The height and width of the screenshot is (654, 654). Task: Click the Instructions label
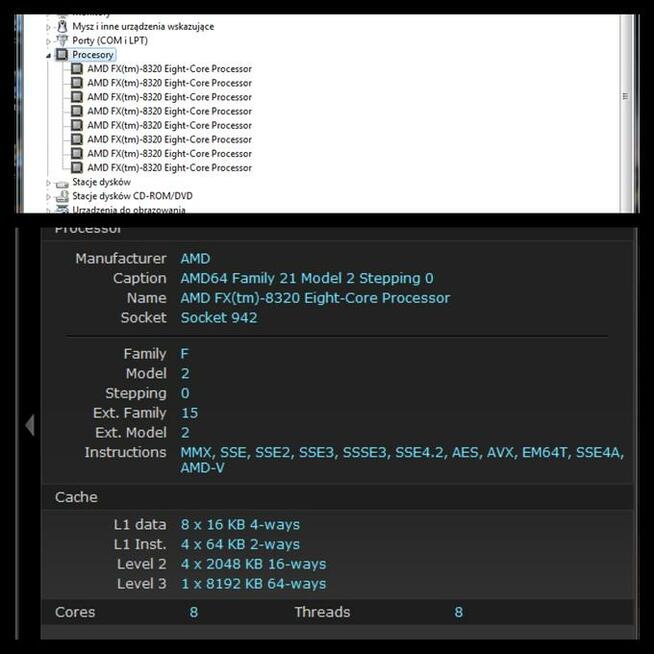[125, 452]
